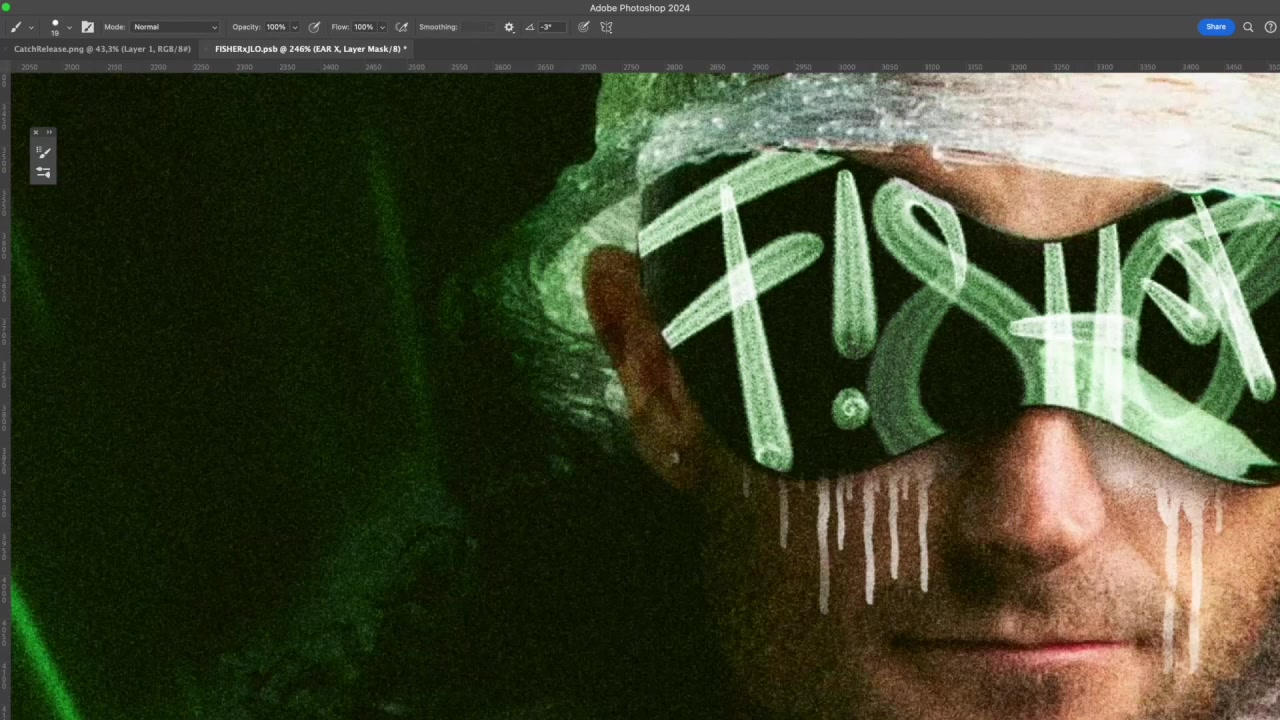
Task: Open symmetry paint butterfly options
Action: tap(606, 27)
